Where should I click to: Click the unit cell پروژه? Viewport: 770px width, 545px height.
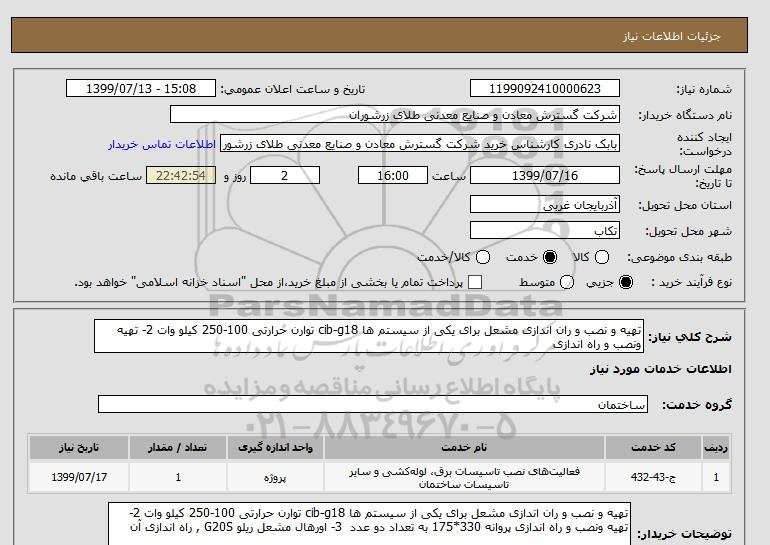[275, 477]
